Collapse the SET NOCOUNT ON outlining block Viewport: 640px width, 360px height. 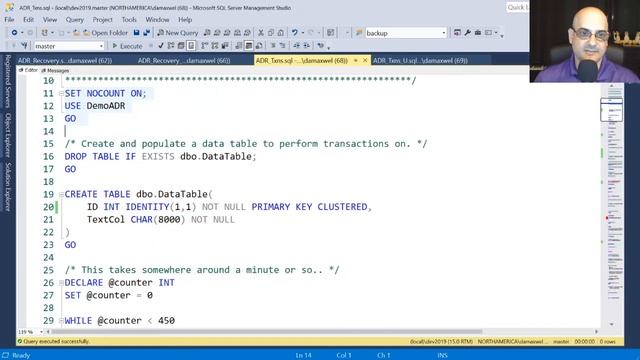point(61,93)
